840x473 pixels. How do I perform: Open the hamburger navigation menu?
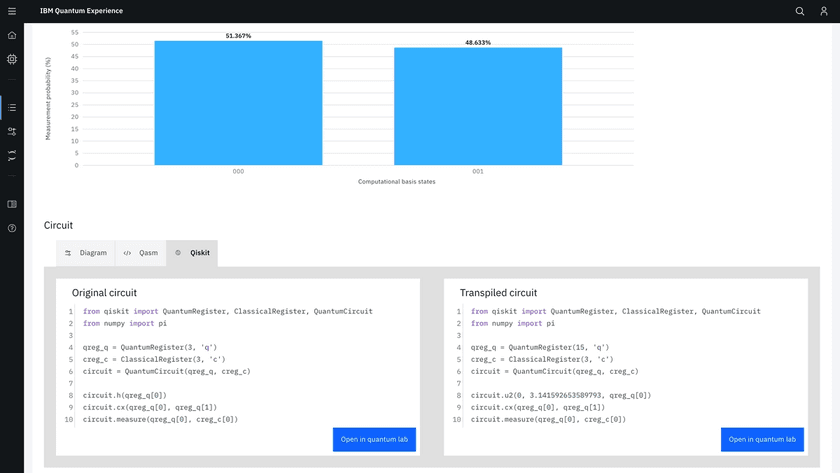(x=12, y=11)
